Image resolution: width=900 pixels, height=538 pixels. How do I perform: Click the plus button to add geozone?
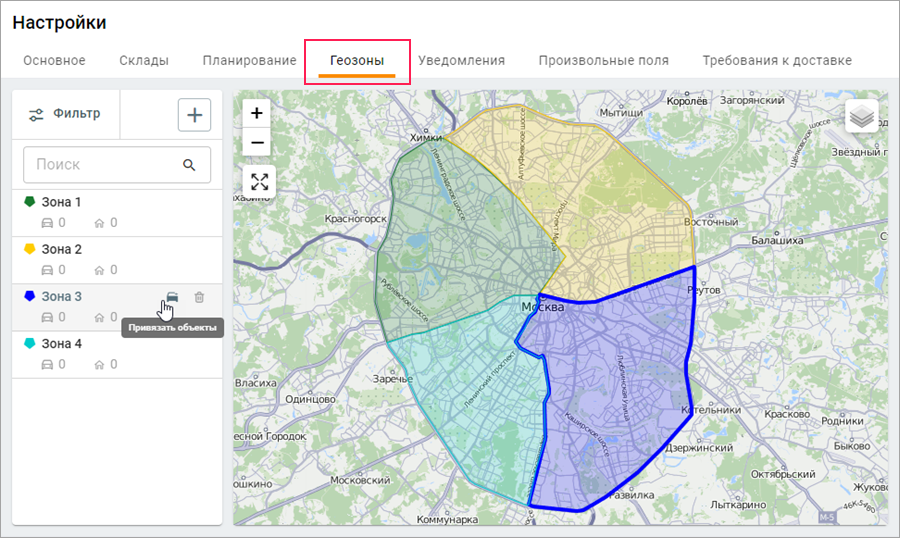click(x=195, y=115)
